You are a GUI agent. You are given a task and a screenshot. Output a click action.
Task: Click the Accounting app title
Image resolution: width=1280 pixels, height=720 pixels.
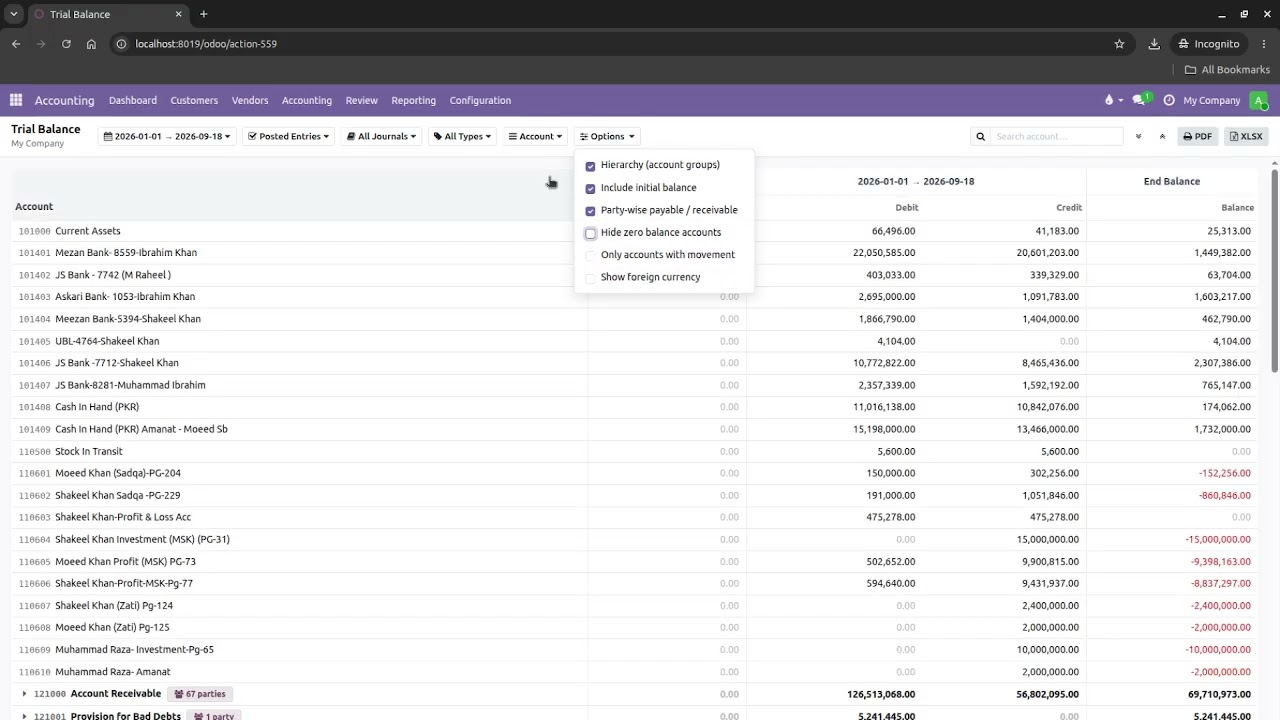click(64, 100)
